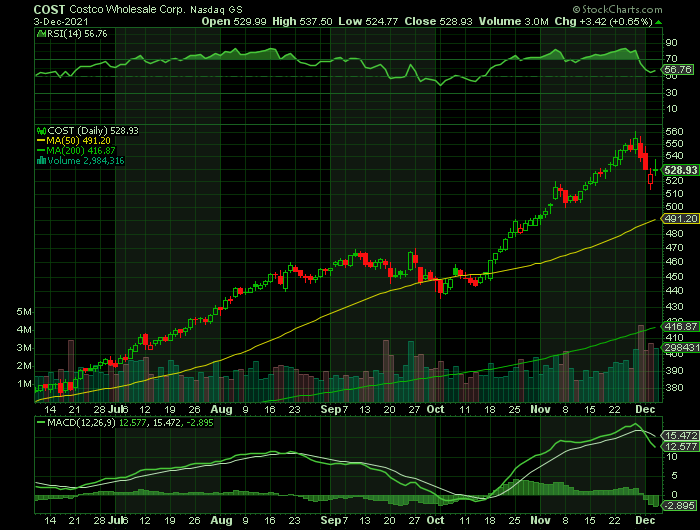Click the Volume 3.0M header value
The height and width of the screenshot is (530, 700).
click(513, 21)
